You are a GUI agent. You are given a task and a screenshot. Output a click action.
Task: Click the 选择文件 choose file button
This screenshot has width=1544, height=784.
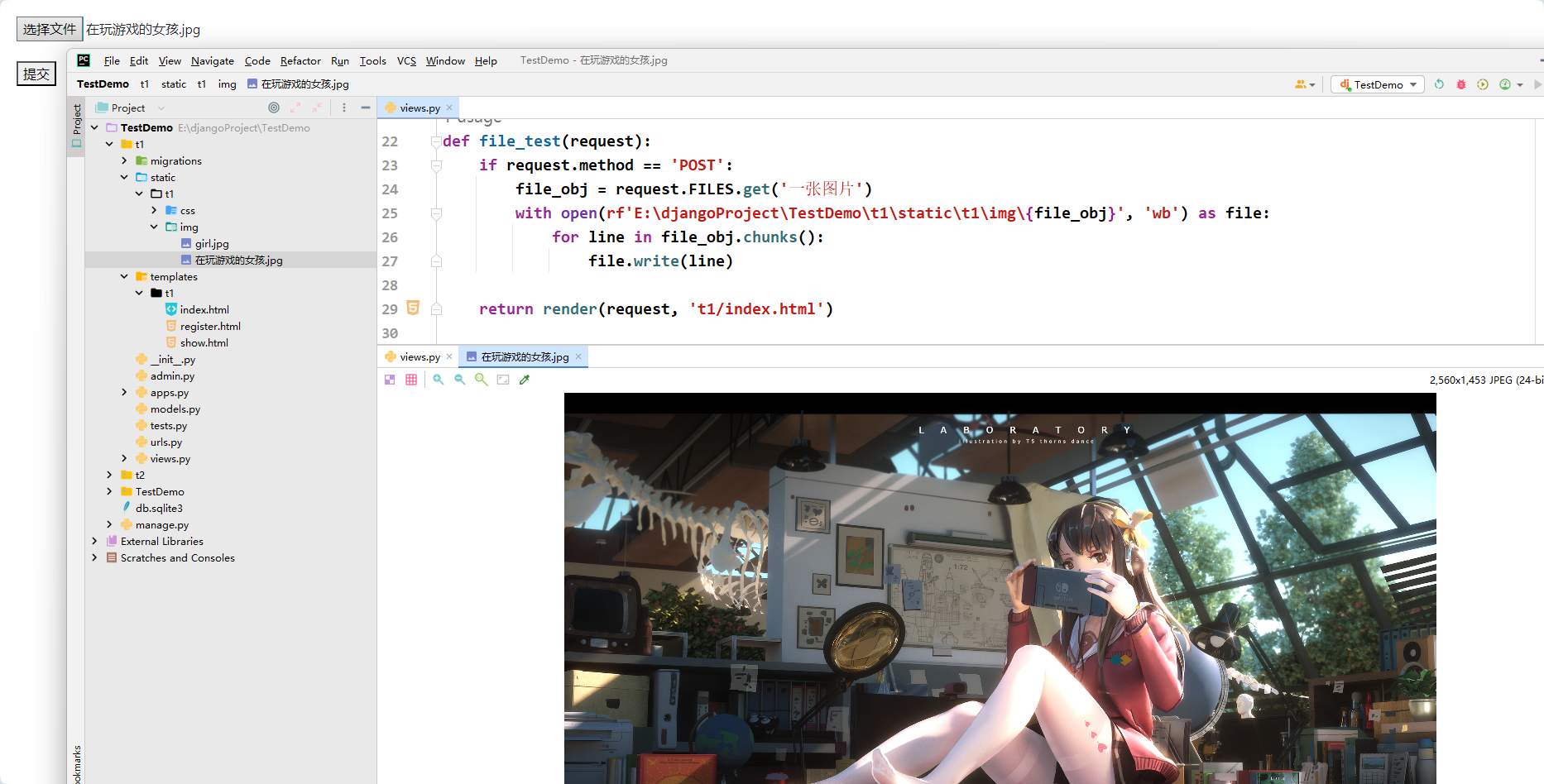pos(50,29)
